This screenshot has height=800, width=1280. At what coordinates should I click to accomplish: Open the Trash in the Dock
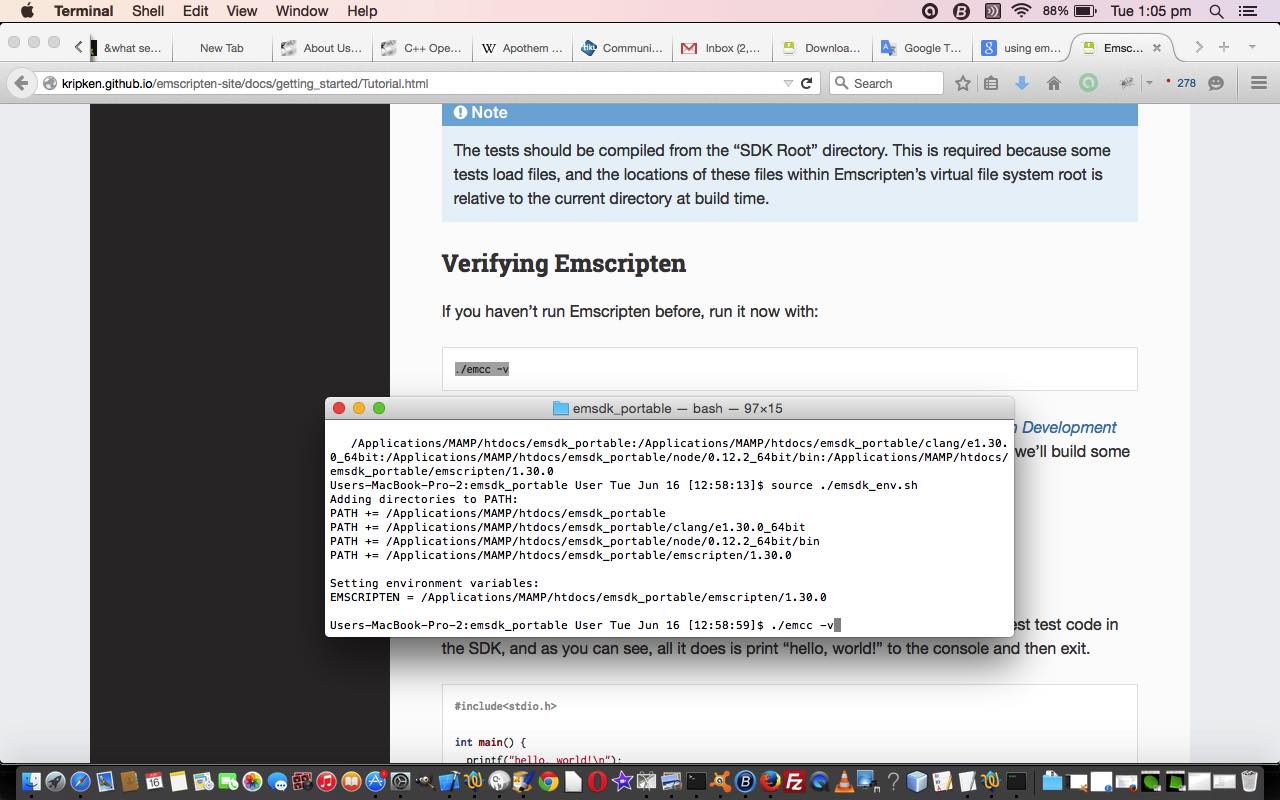tap(1249, 782)
